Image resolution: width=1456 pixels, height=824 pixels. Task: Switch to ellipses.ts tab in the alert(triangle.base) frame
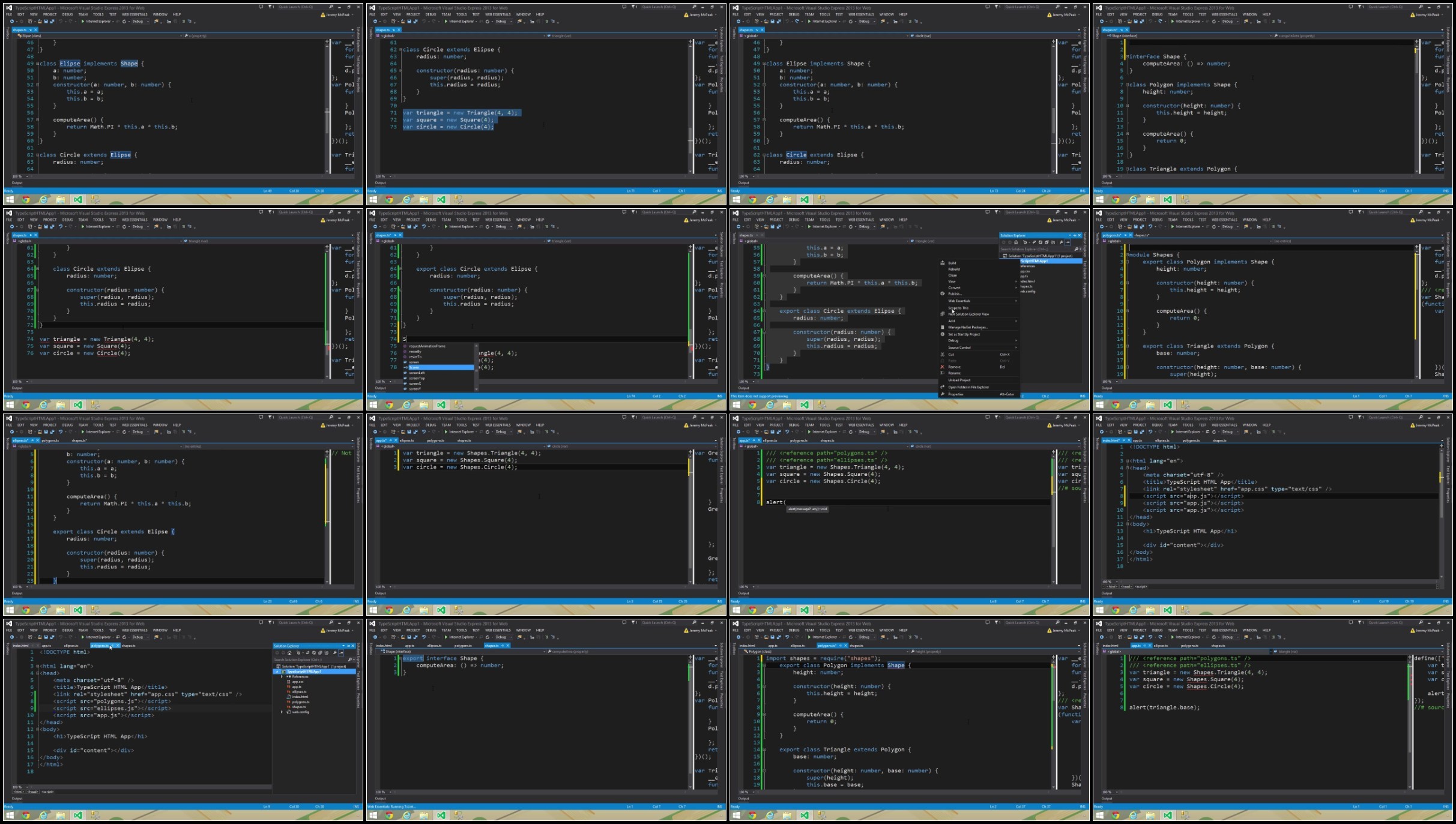pyautogui.click(x=1161, y=646)
